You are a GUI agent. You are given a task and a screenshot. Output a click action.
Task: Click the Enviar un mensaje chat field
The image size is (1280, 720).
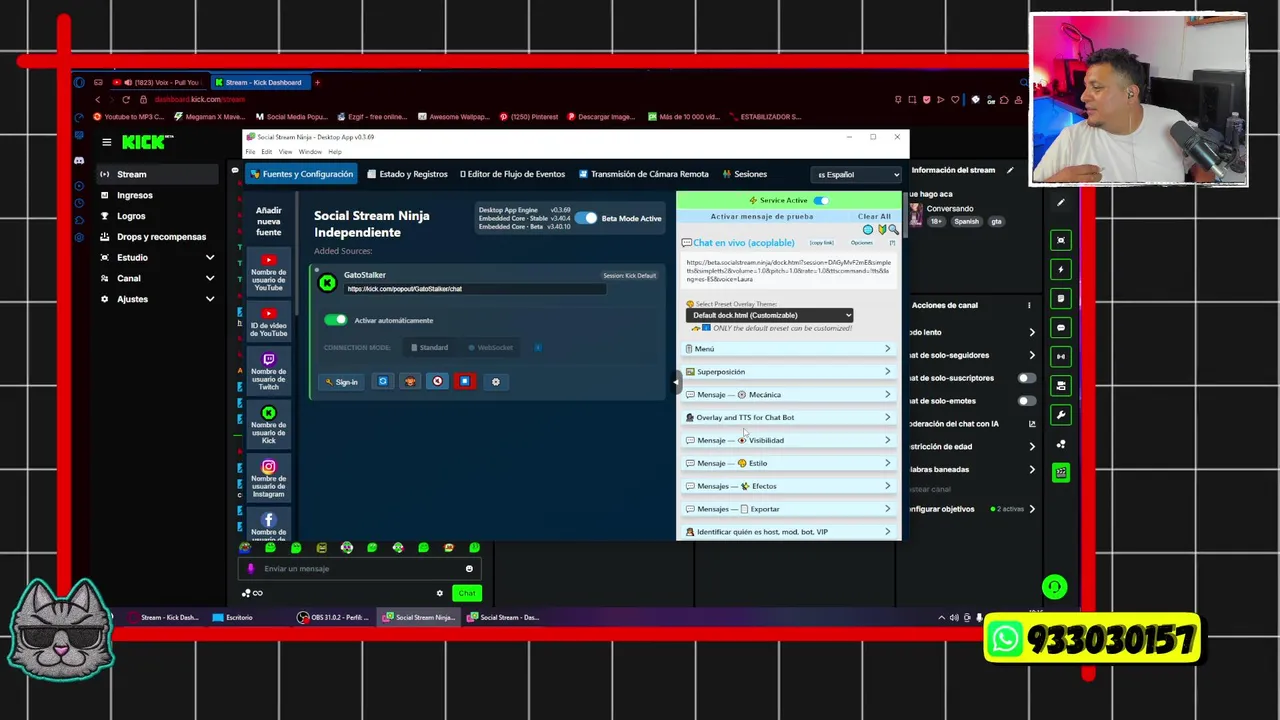coord(360,569)
